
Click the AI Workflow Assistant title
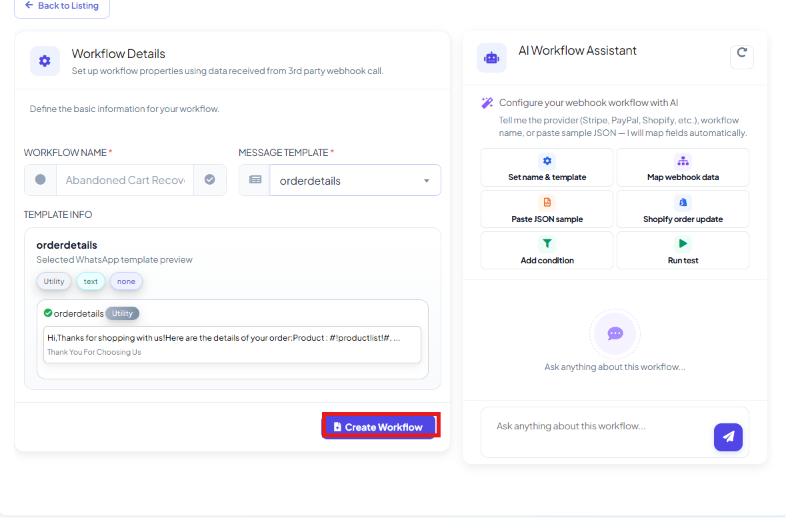(577, 51)
